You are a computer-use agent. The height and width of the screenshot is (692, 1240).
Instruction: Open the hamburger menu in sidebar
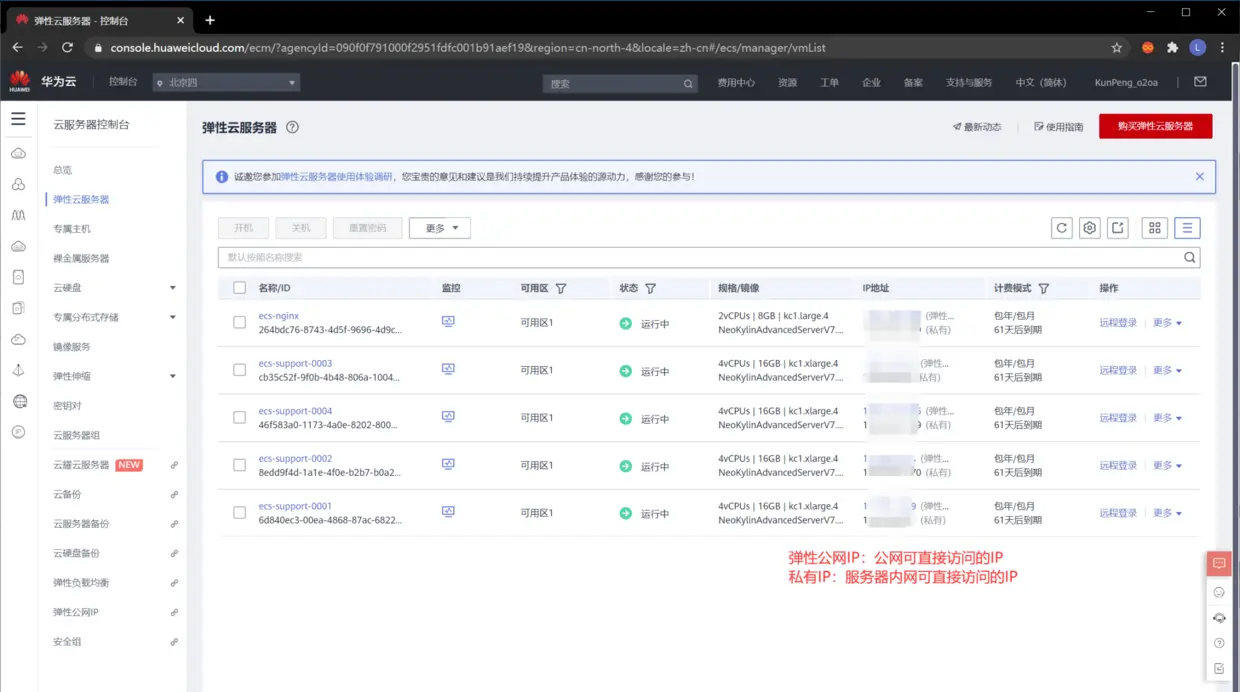pos(18,119)
